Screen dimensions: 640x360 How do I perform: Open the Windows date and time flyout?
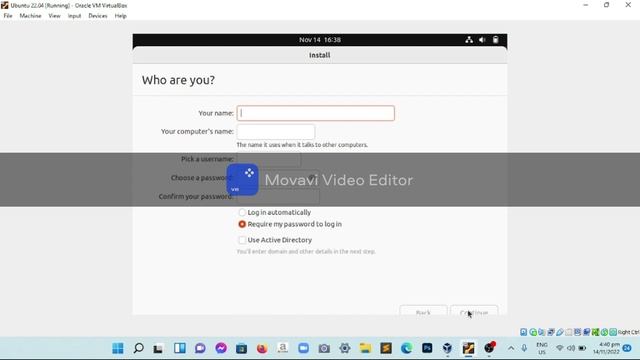[606, 348]
